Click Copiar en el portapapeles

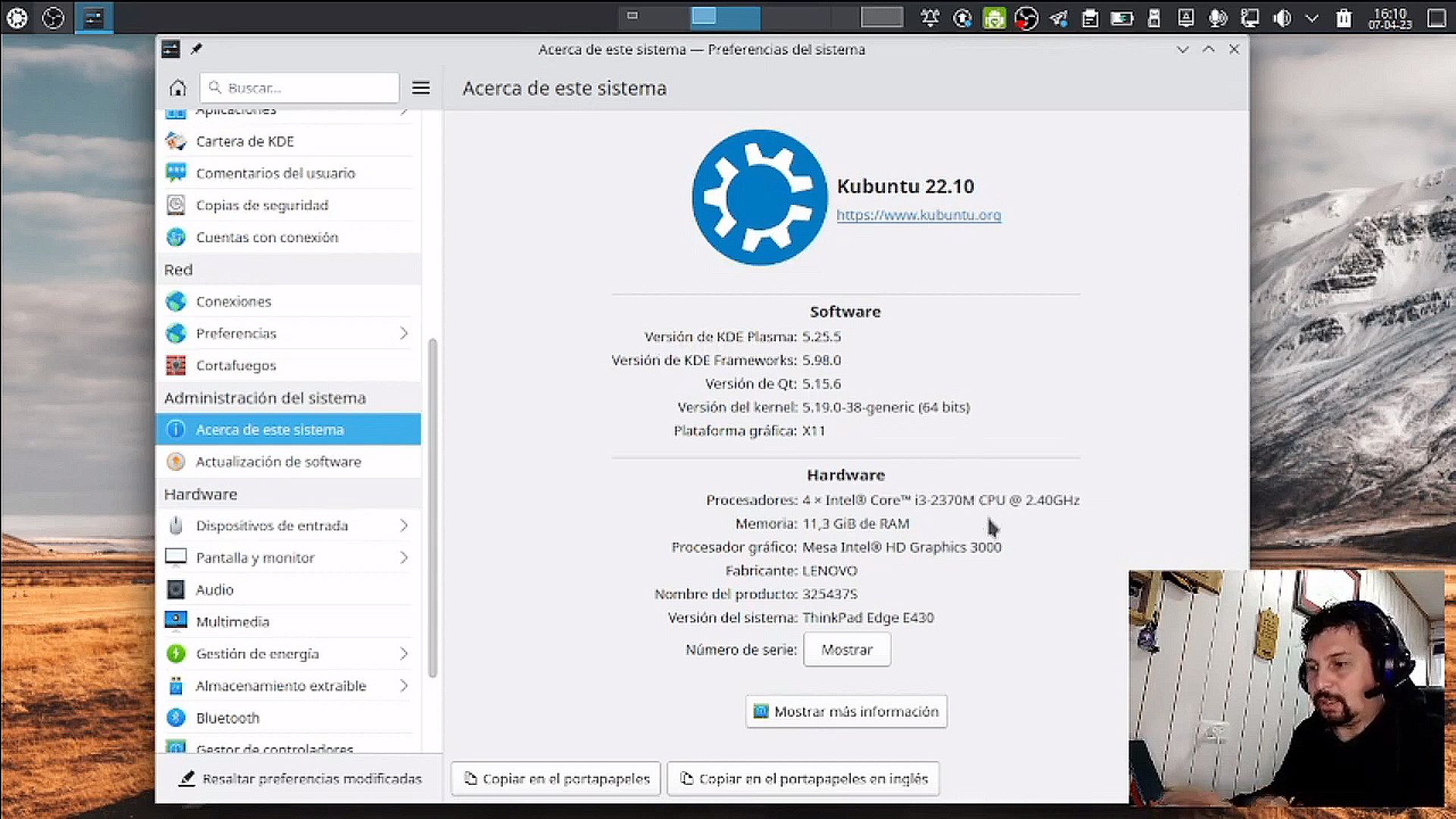click(x=556, y=779)
